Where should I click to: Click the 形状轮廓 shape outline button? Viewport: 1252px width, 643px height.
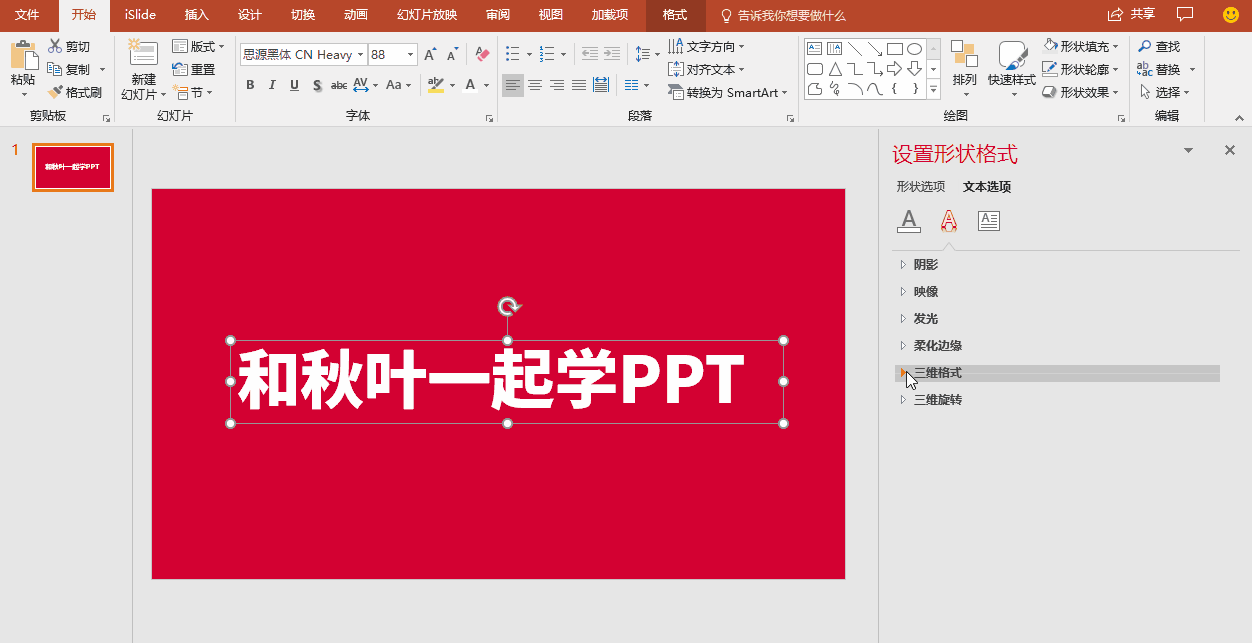(x=1081, y=69)
